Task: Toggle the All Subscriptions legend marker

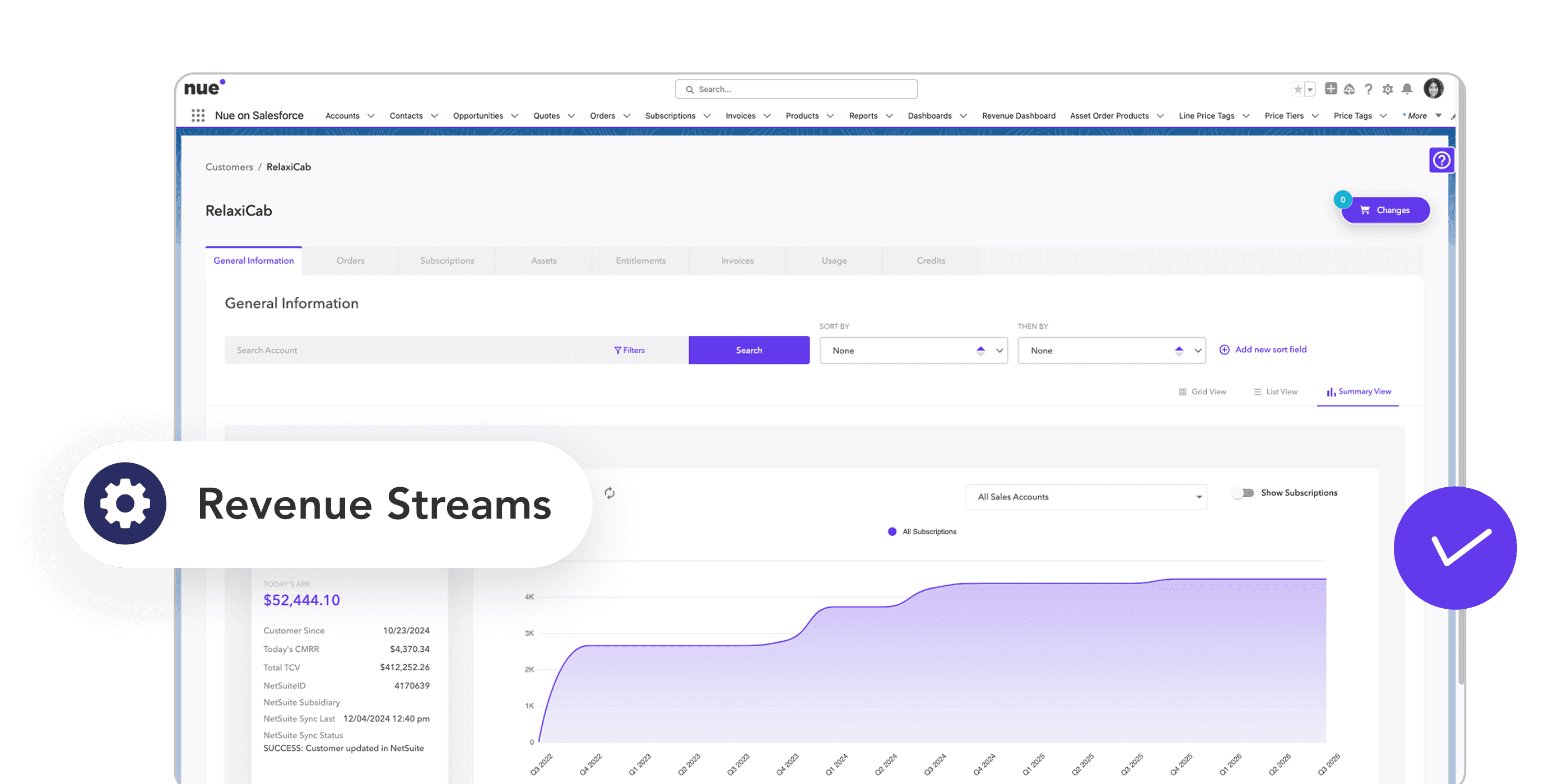Action: point(892,531)
